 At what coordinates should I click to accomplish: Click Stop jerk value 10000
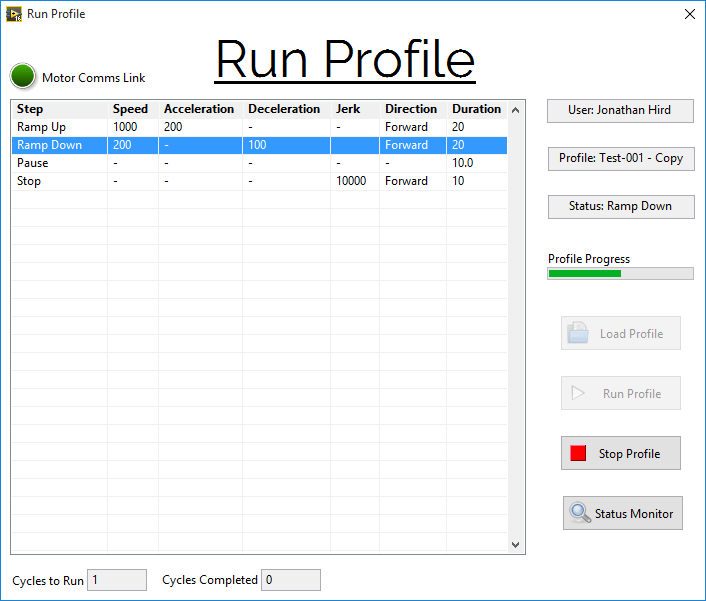[x=351, y=181]
